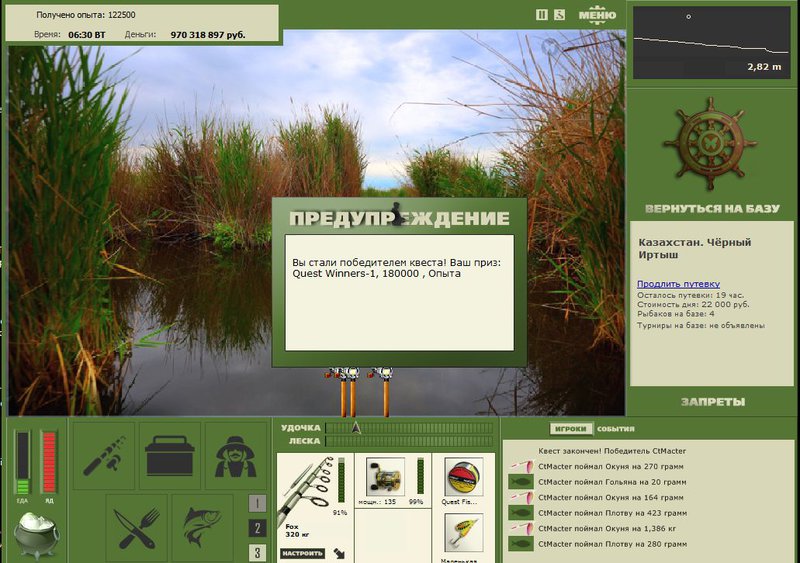
Task: Click 'Квест закончен! Победитель CtMacter' message
Action: [612, 451]
